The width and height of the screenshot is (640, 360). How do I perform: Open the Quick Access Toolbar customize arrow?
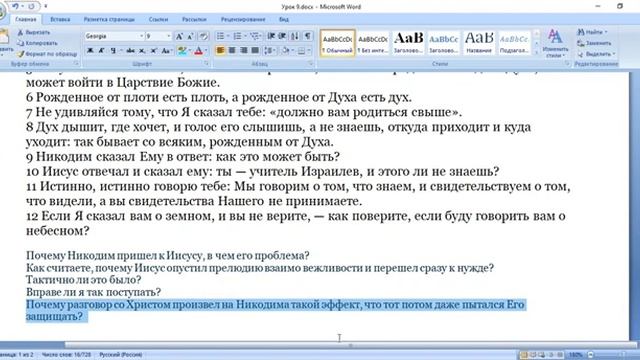click(46, 6)
